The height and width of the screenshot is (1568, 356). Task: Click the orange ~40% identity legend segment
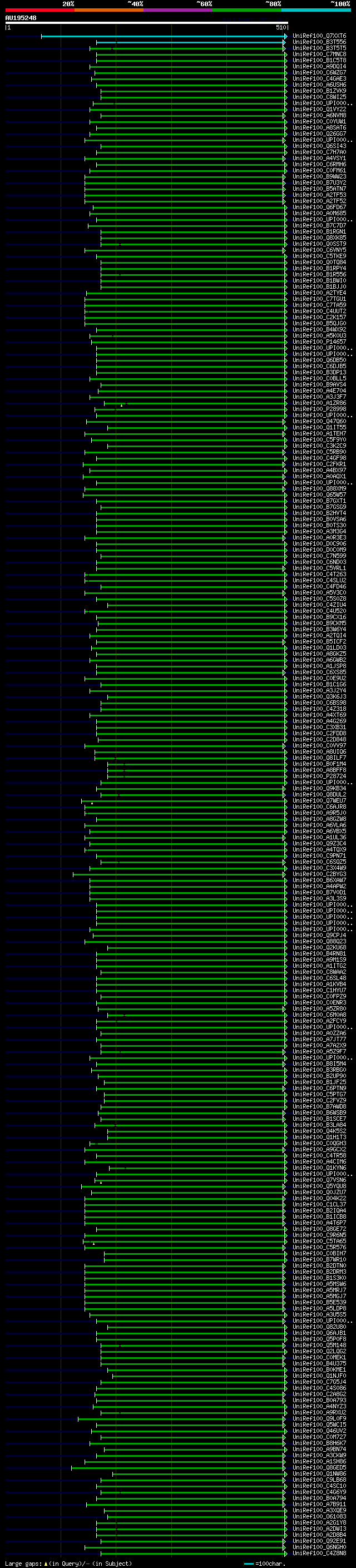tap(109, 10)
